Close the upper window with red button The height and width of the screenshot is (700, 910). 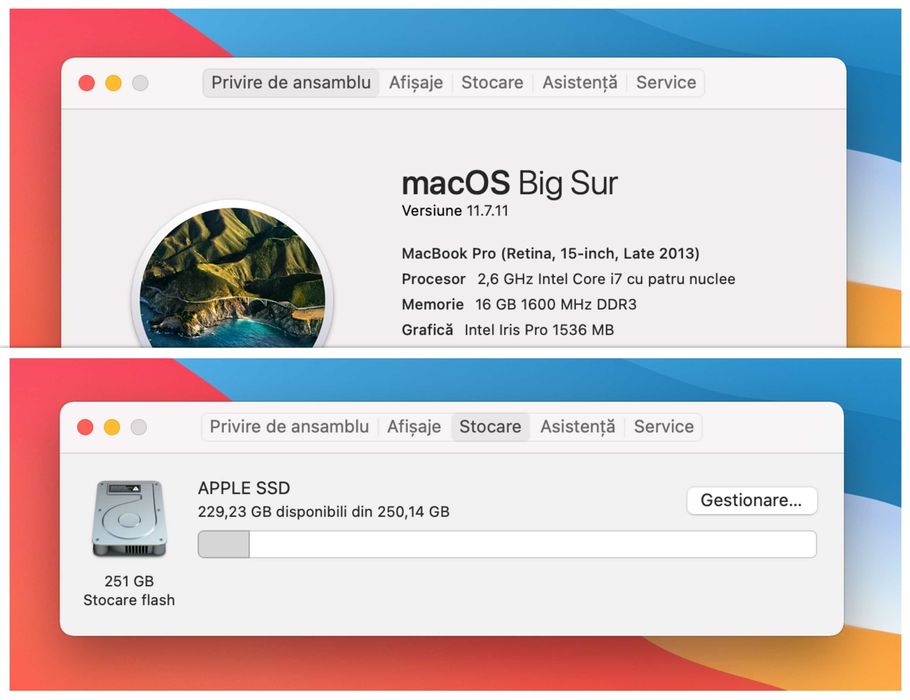coord(86,83)
